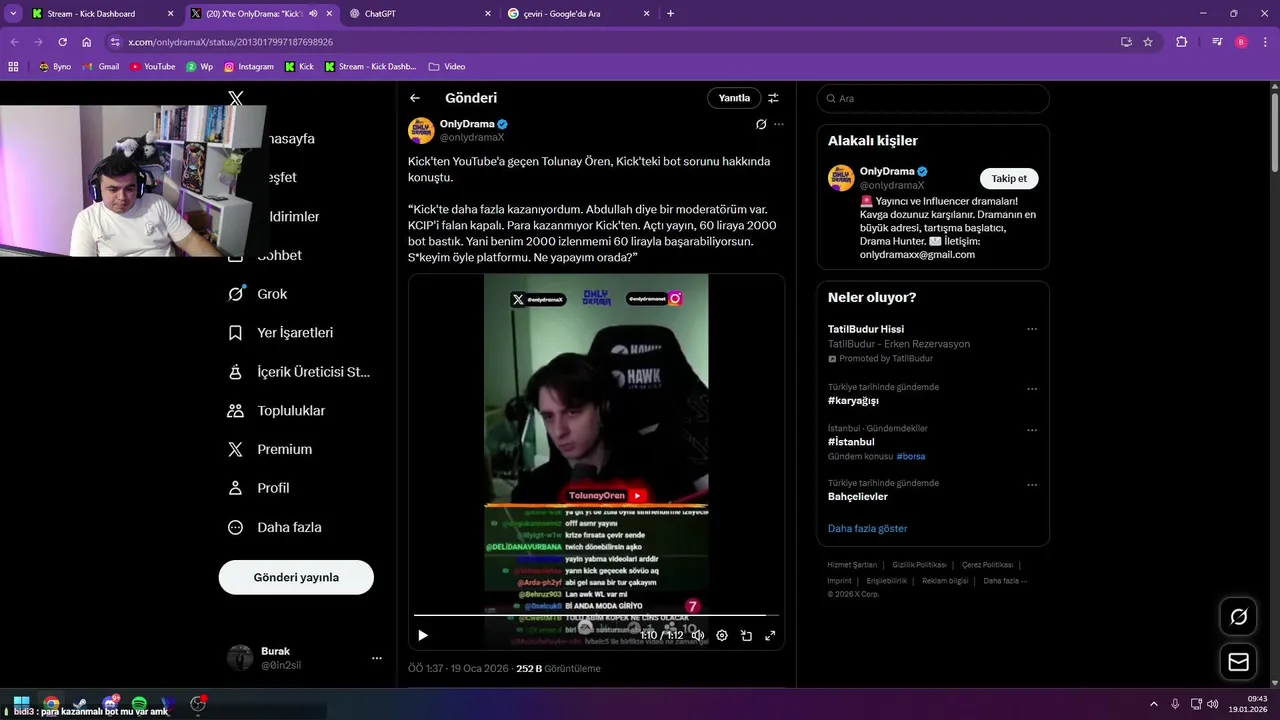The image size is (1280, 720).
Task: Open the Kick bookmark
Action: click(299, 67)
